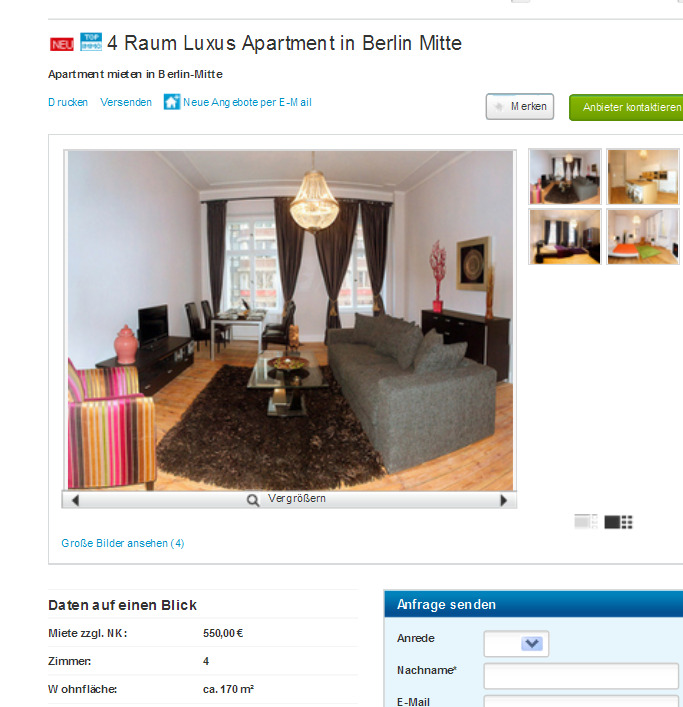
Task: Click the red NEU badge icon
Action: (62, 44)
